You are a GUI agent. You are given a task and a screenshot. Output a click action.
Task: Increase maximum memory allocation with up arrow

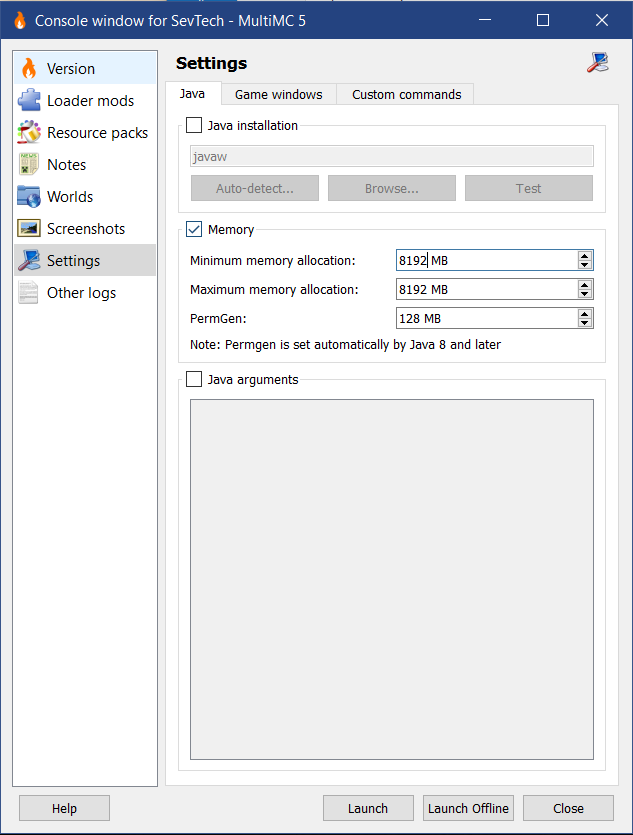[x=585, y=285]
